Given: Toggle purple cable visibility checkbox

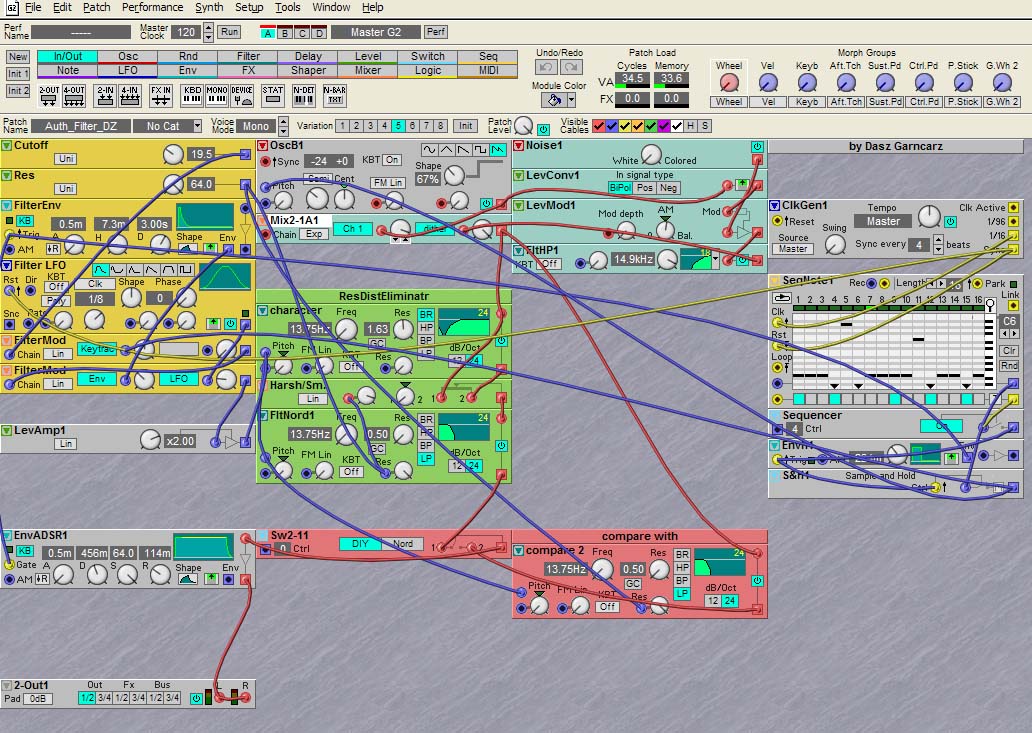Looking at the screenshot, I should pyautogui.click(x=664, y=126).
